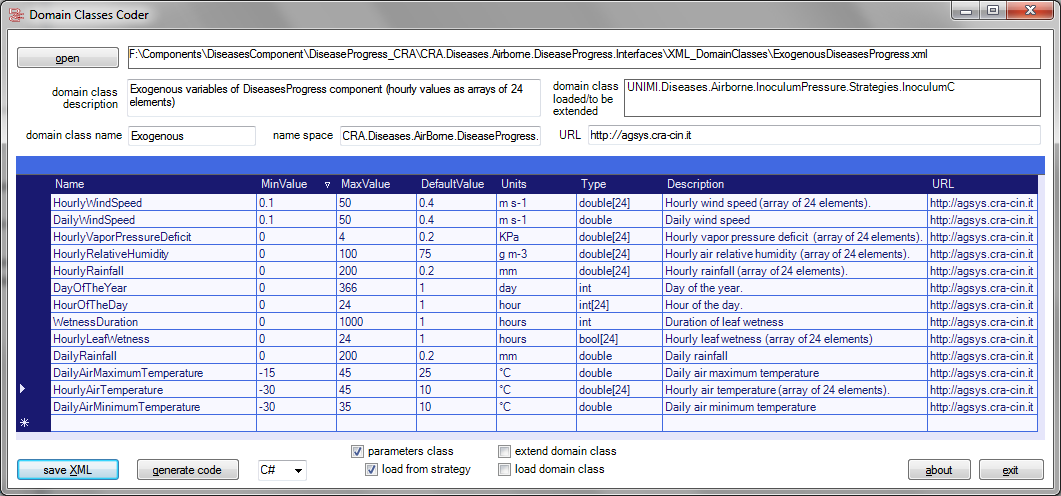Select the DailyWindSpeed name cell

pos(154,220)
